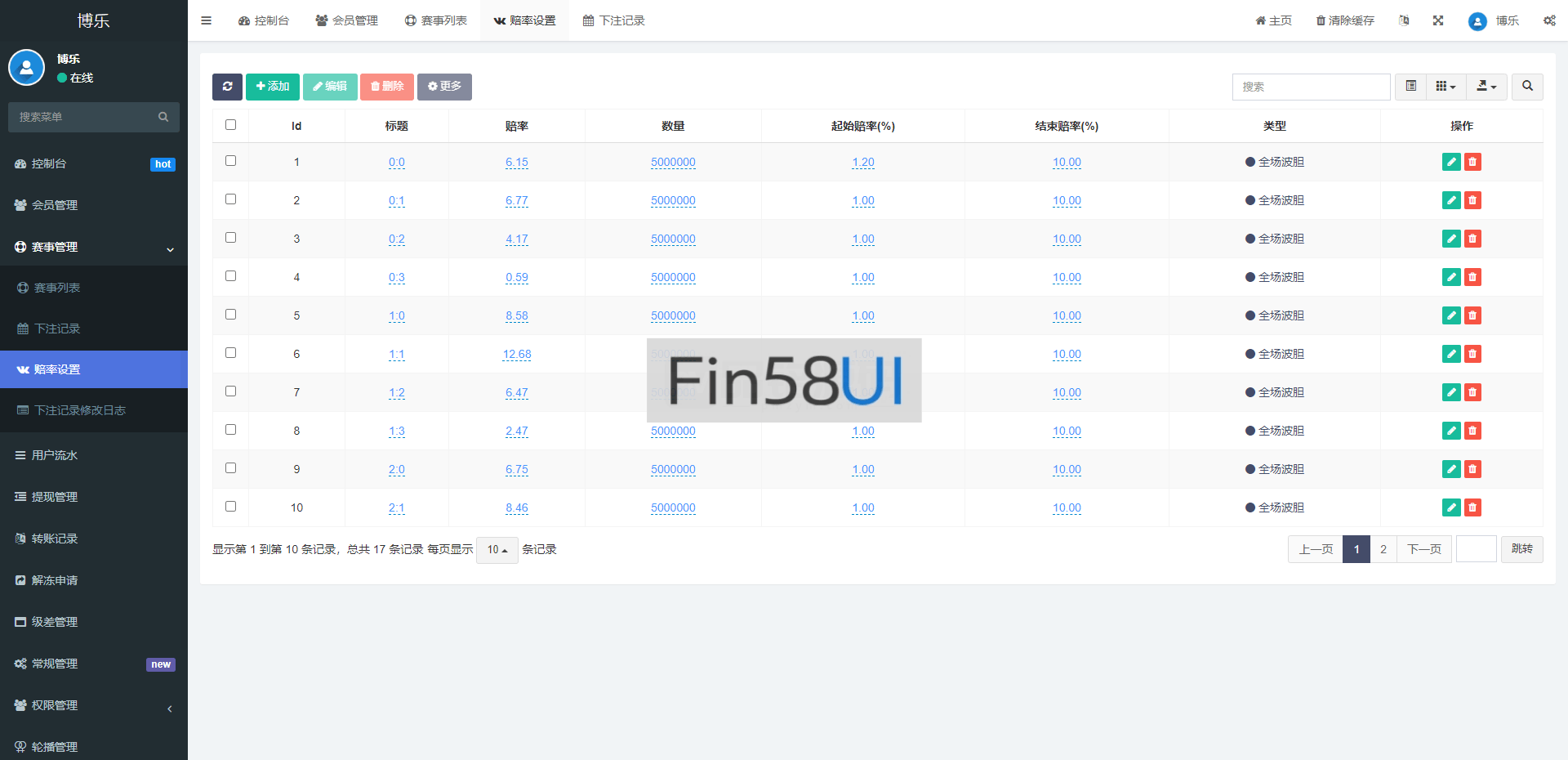Image resolution: width=1568 pixels, height=760 pixels.
Task: Select the checkbox for row Id 10
Action: click(230, 507)
